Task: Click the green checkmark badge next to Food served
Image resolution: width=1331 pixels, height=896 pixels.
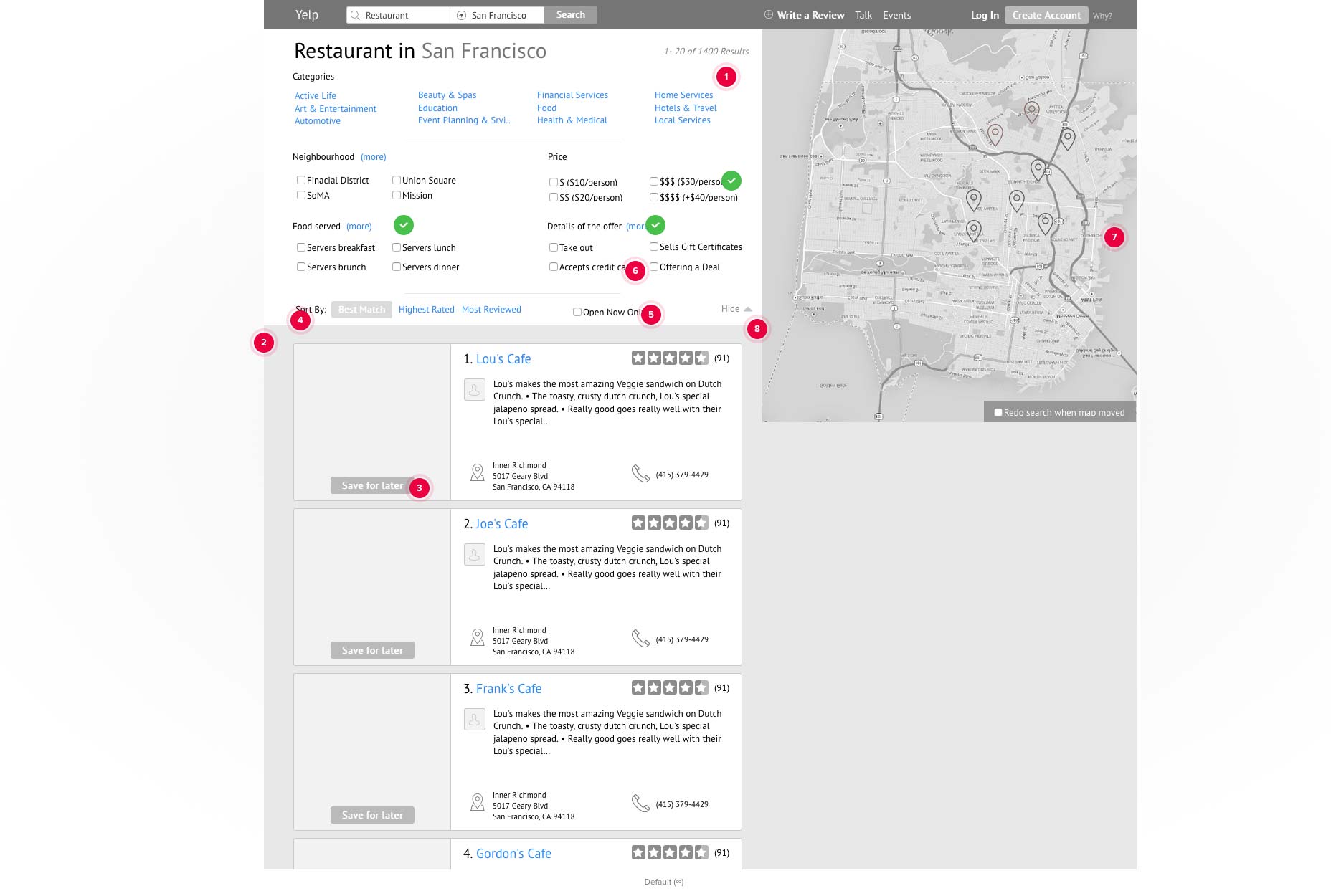Action: (x=404, y=225)
